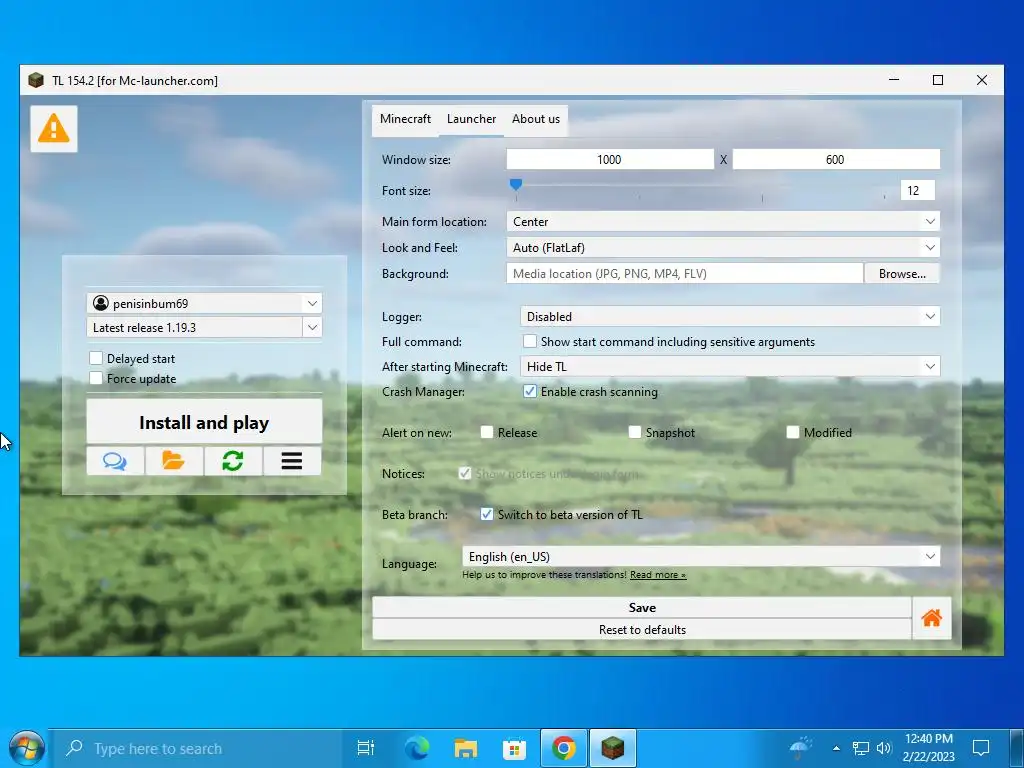The height and width of the screenshot is (768, 1024).
Task: Open Task View in the taskbar
Action: 366,748
